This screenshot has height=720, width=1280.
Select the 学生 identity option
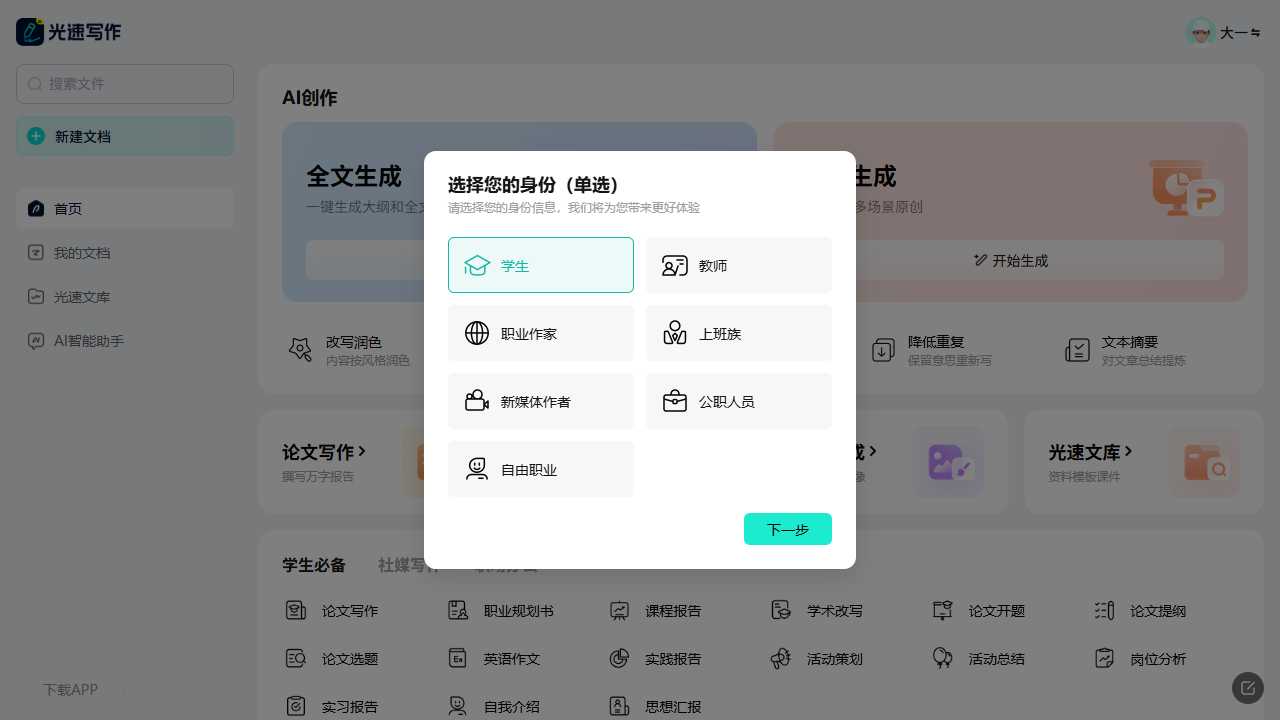540,265
